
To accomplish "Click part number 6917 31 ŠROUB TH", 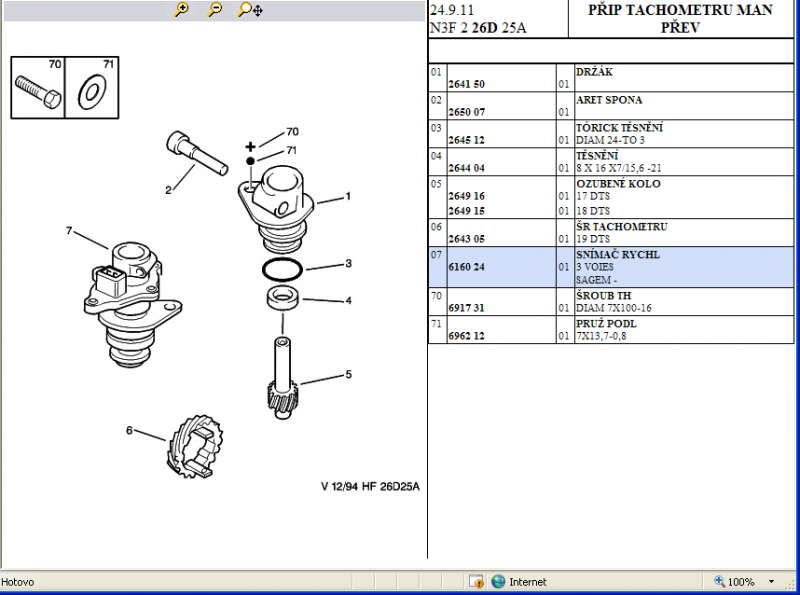I will point(466,308).
